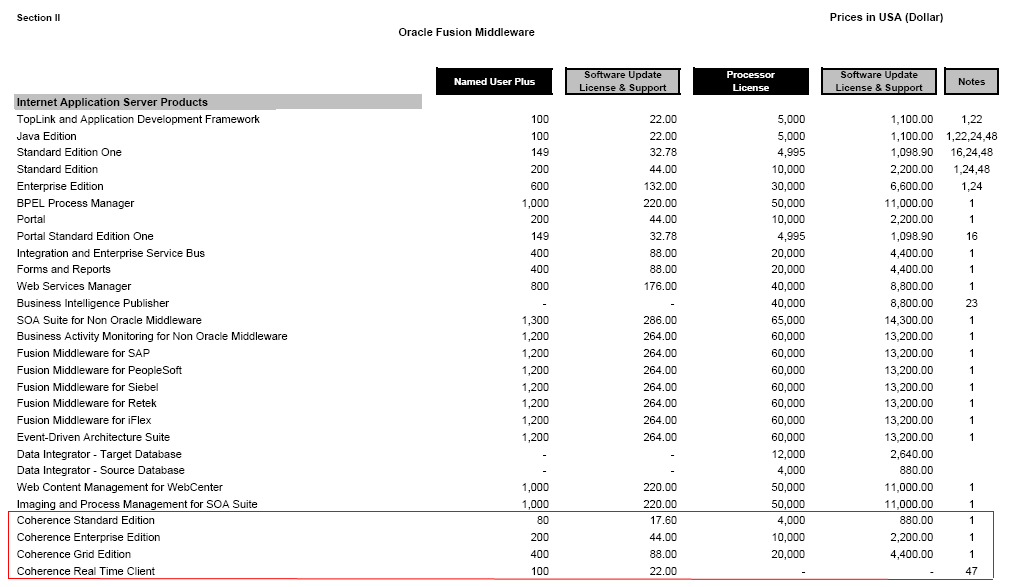Click the Portal Standard Edition One label
The width and height of the screenshot is (1015, 587).
pos(85,236)
